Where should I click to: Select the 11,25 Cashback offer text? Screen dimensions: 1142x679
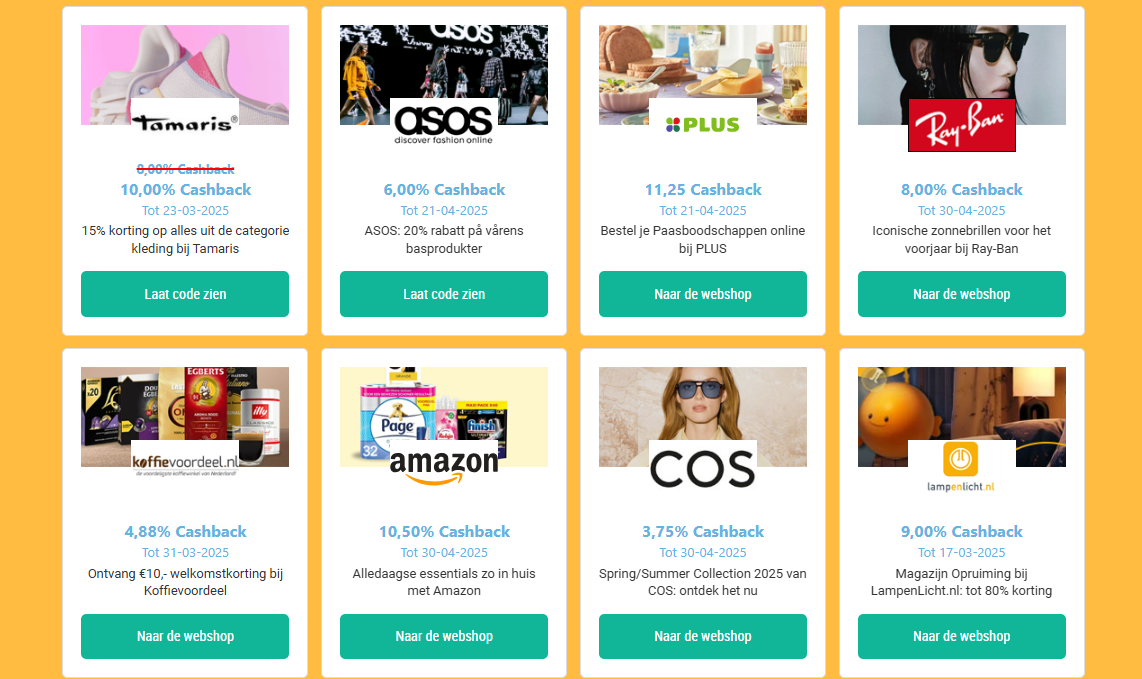[703, 189]
